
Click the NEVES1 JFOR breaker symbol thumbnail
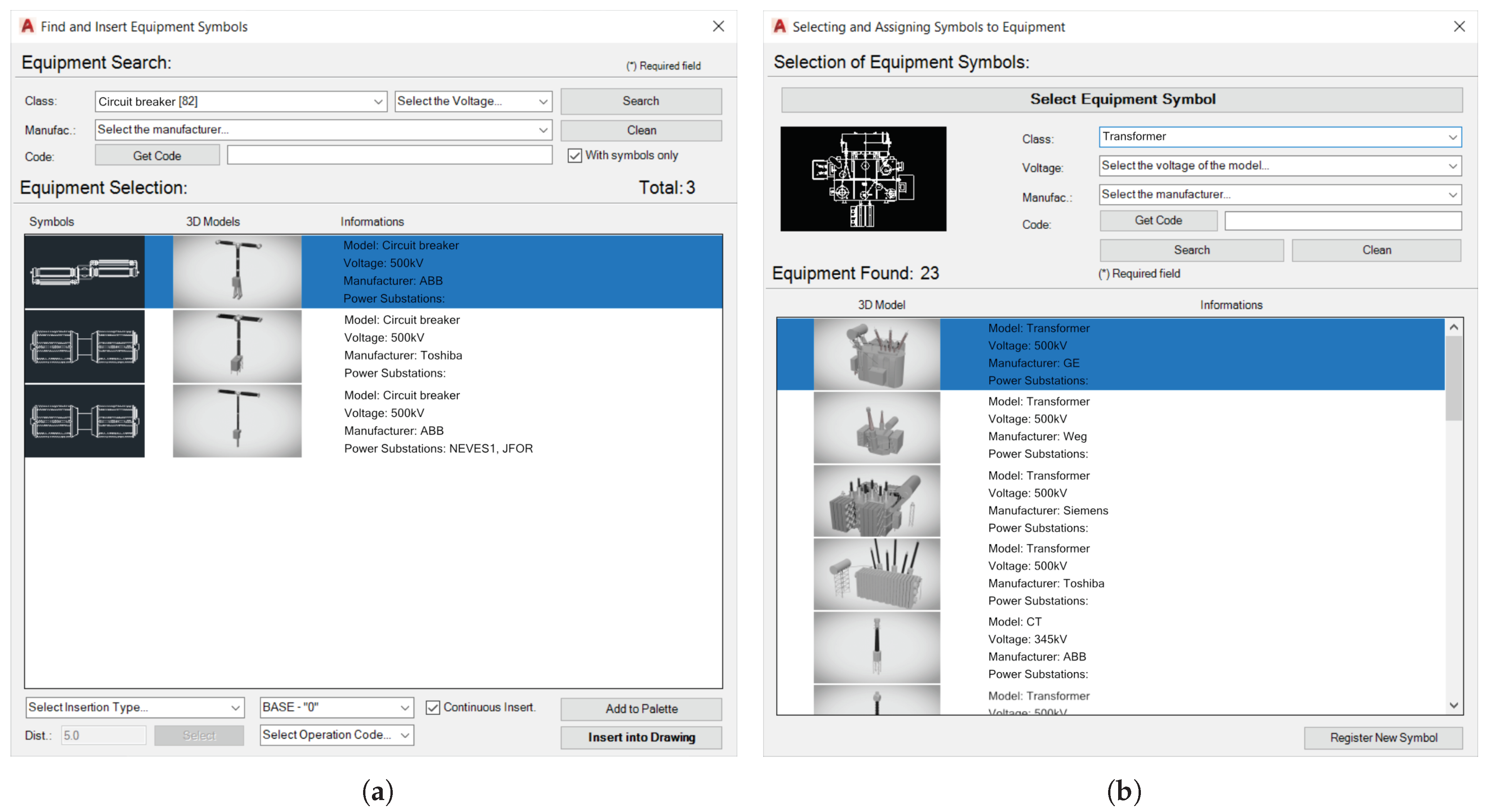coord(84,421)
